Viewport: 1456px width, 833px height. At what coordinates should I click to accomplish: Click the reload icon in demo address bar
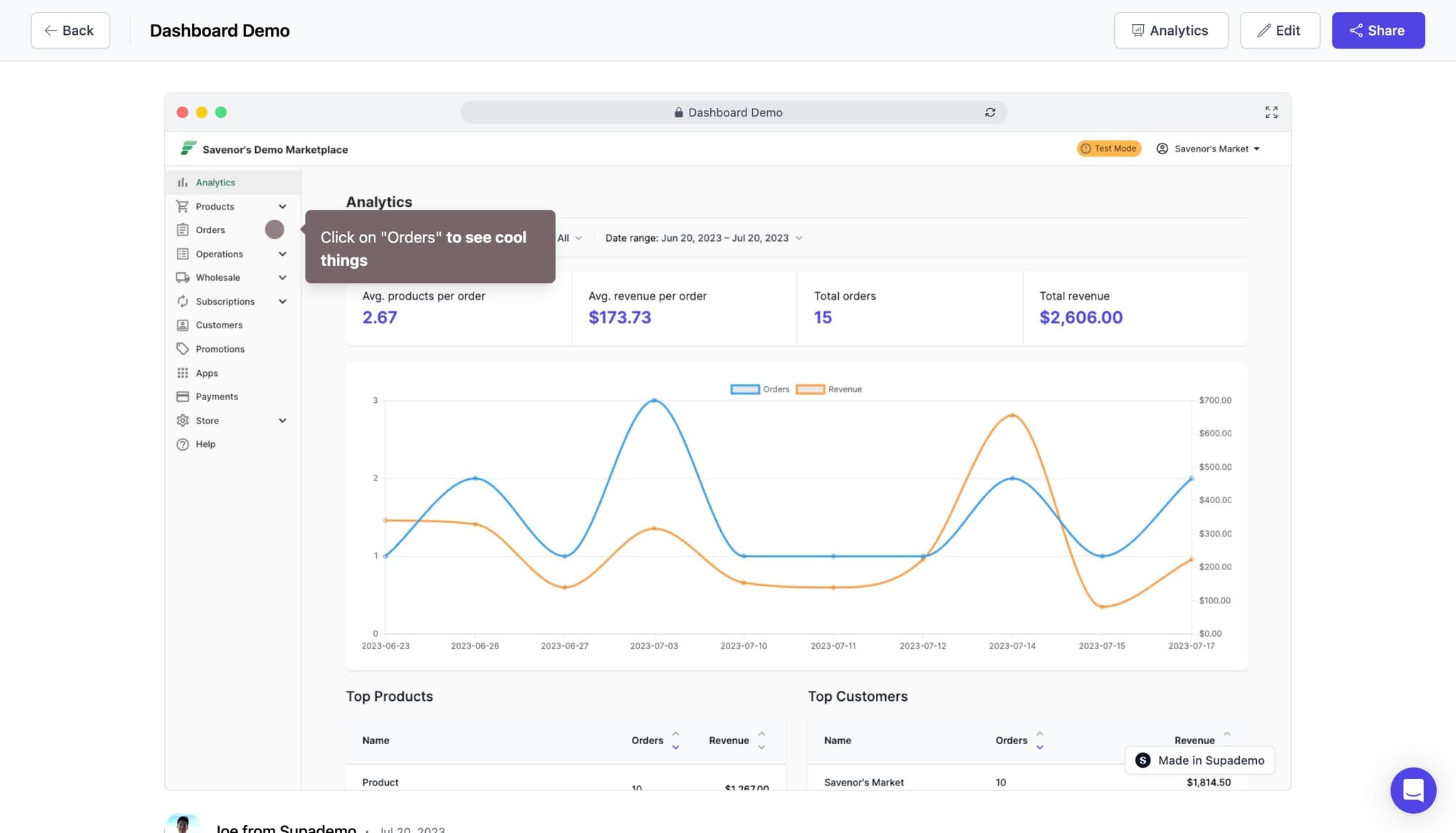[x=990, y=112]
